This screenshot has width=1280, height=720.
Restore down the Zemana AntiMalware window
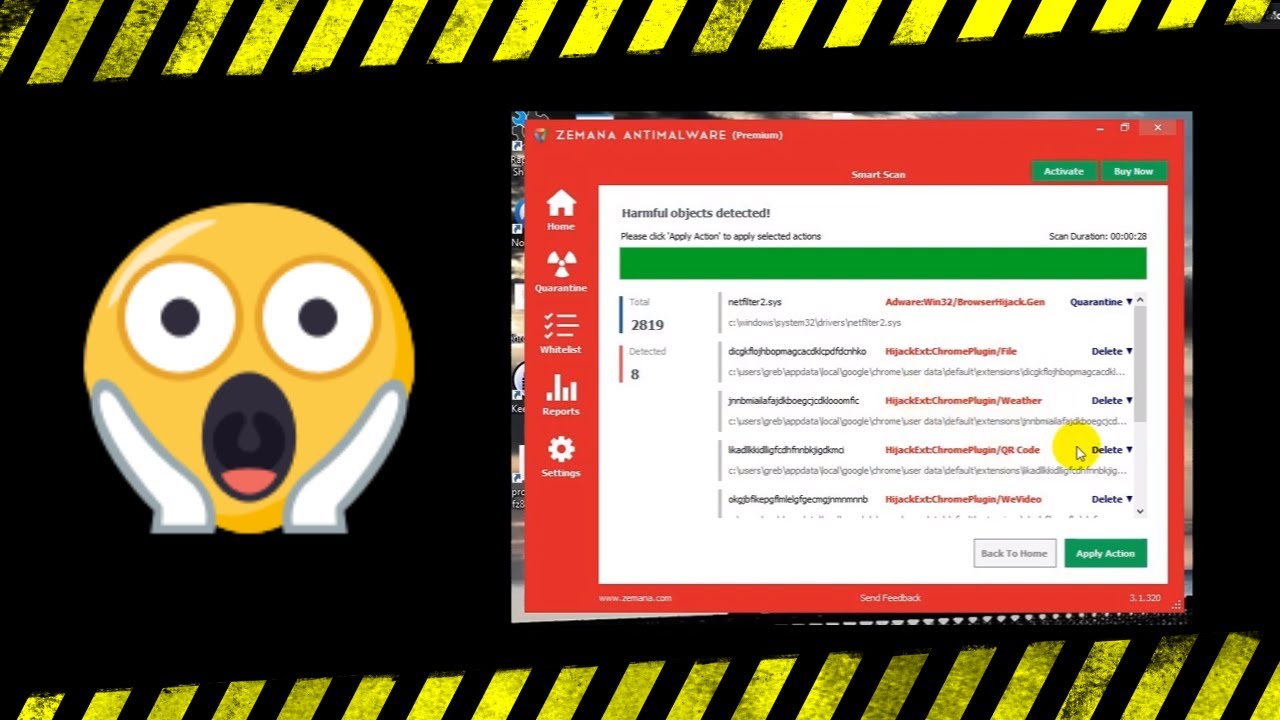tap(1125, 128)
